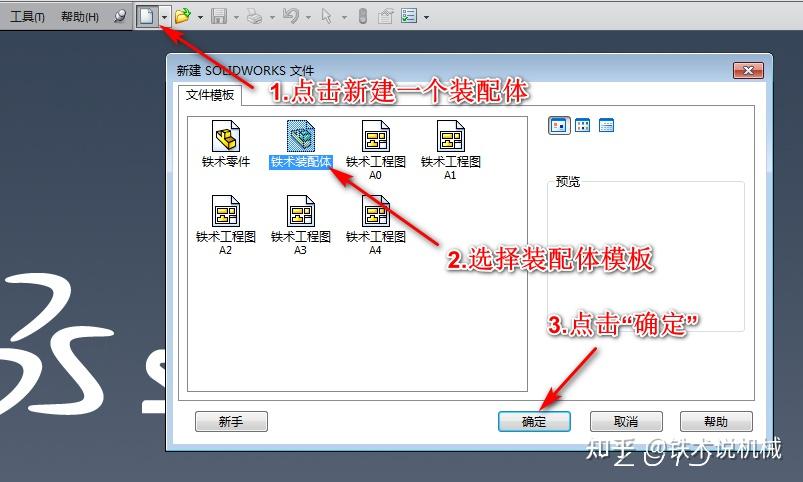Click the Rebuild traffic light icon
The image size is (803, 482).
[x=363, y=16]
